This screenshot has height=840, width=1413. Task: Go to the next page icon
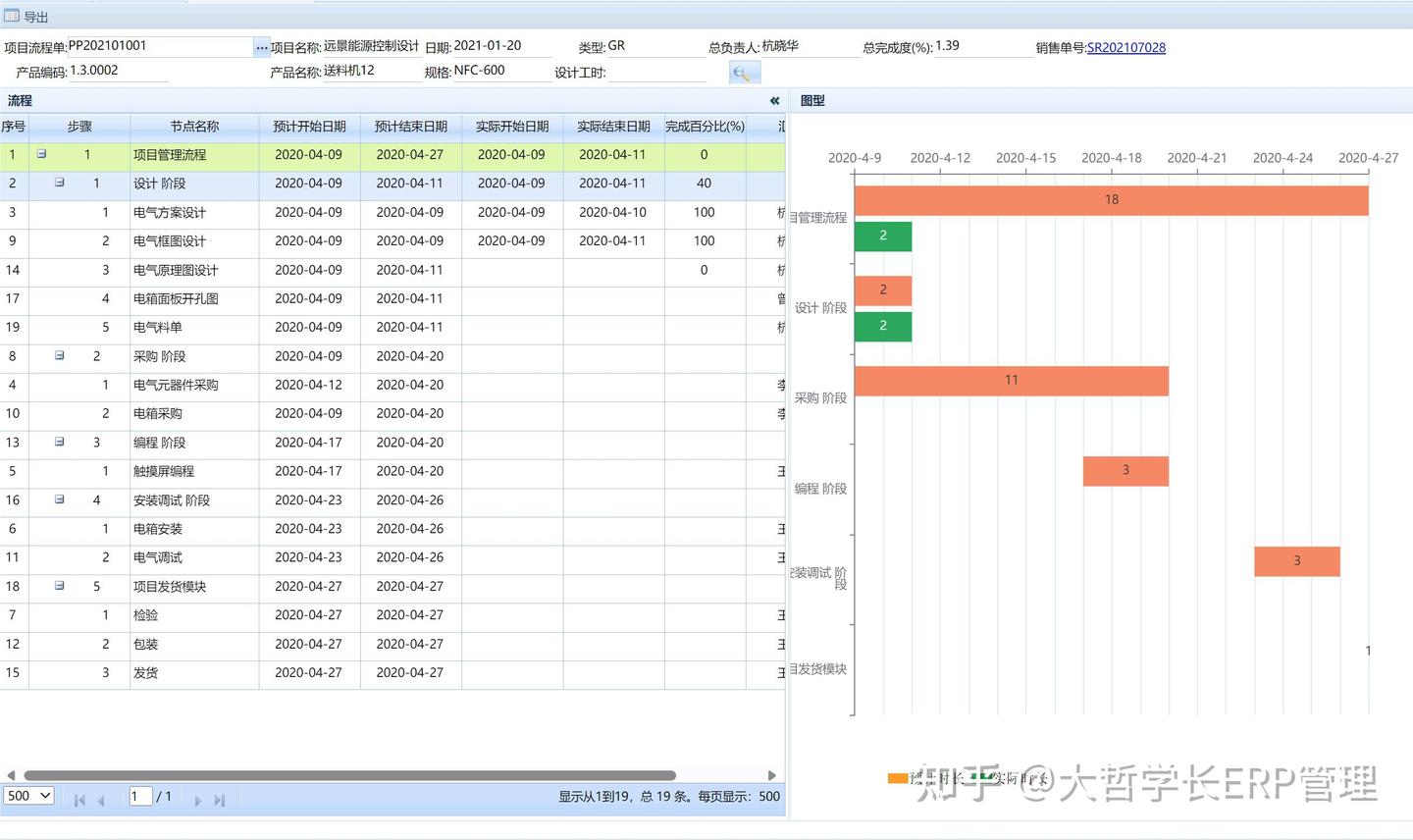click(x=197, y=800)
